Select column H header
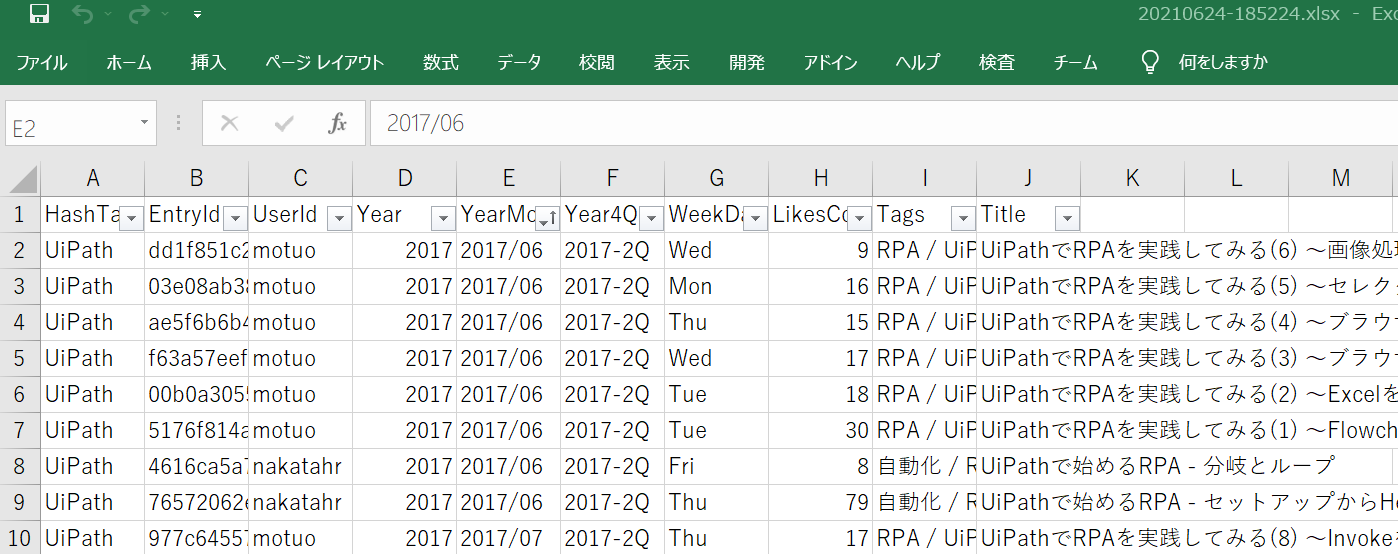Viewport: 1398px width, 554px height. [821, 179]
